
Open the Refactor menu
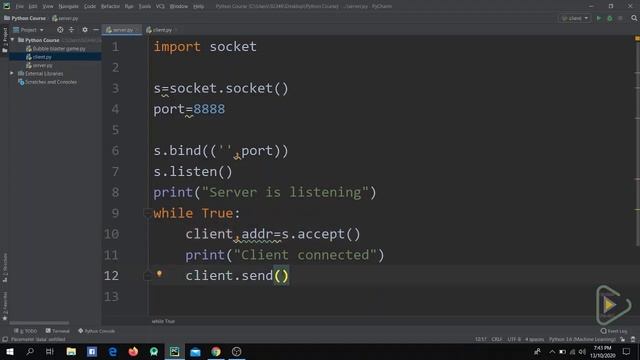pos(110,7)
